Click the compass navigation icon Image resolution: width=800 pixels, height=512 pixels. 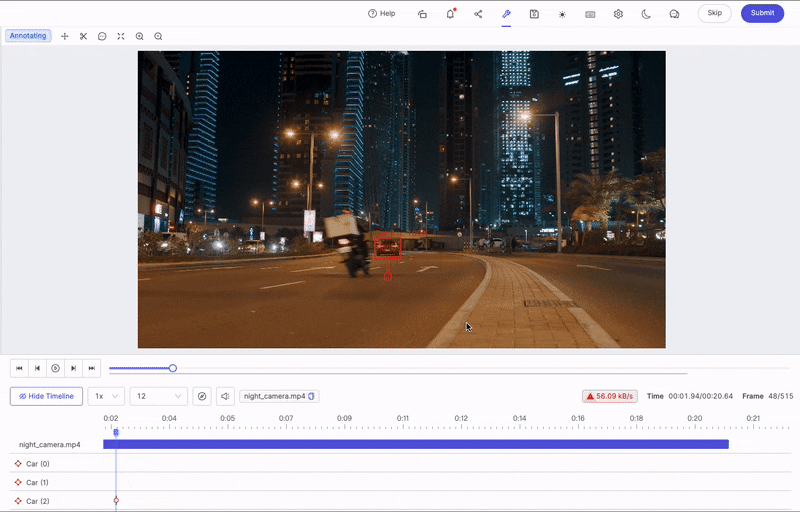tap(202, 396)
